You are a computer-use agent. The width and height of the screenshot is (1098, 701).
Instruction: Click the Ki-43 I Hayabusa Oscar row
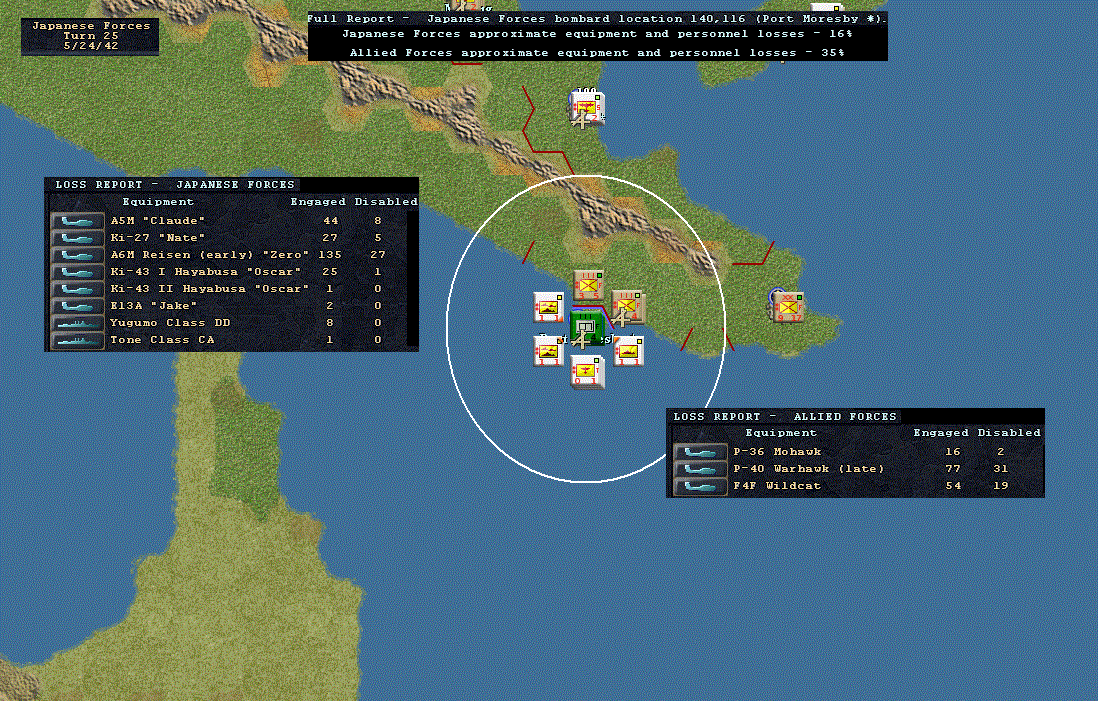pyautogui.click(x=228, y=272)
